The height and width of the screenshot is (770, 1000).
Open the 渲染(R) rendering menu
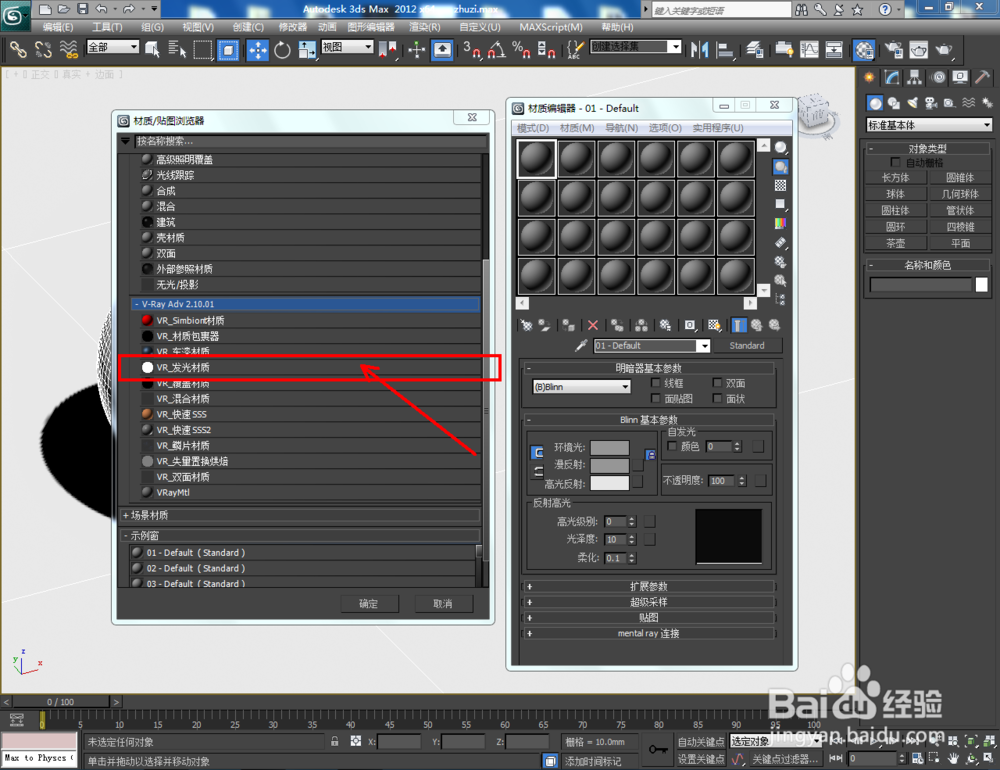[x=424, y=27]
